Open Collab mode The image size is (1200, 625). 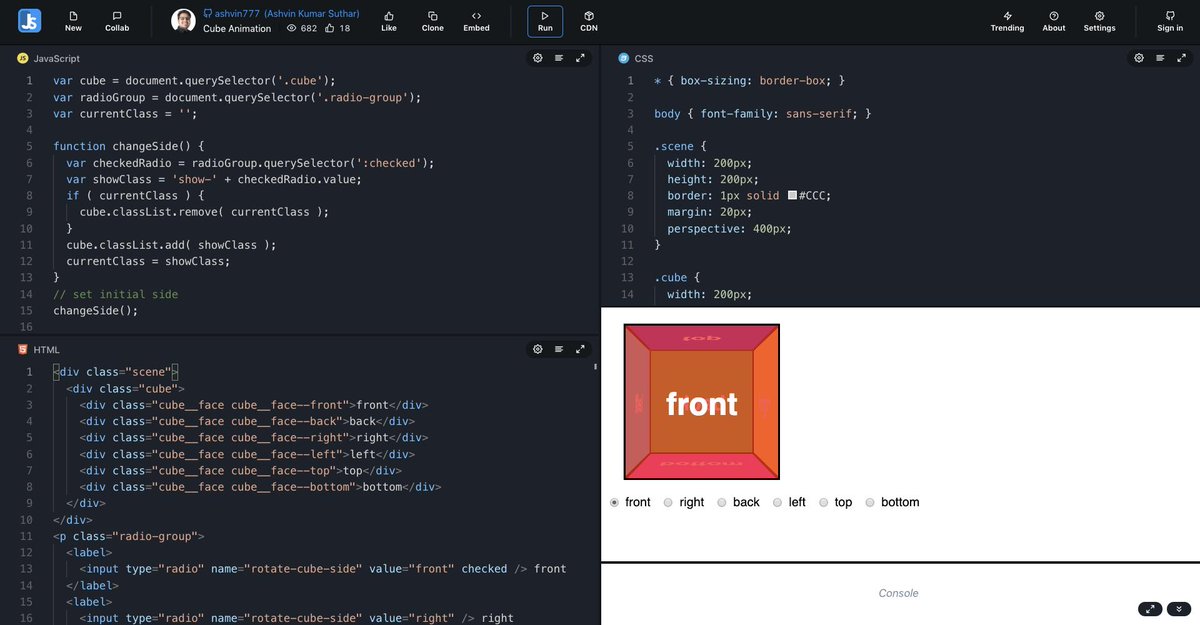pyautogui.click(x=117, y=21)
